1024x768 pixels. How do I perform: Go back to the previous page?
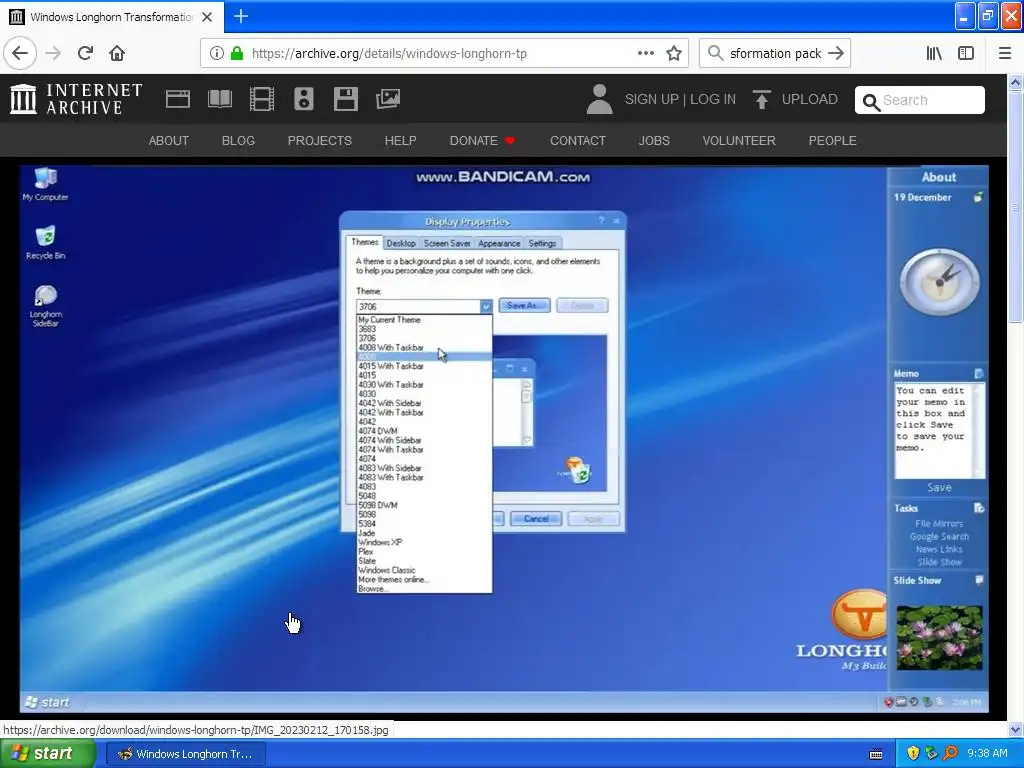click(x=20, y=54)
